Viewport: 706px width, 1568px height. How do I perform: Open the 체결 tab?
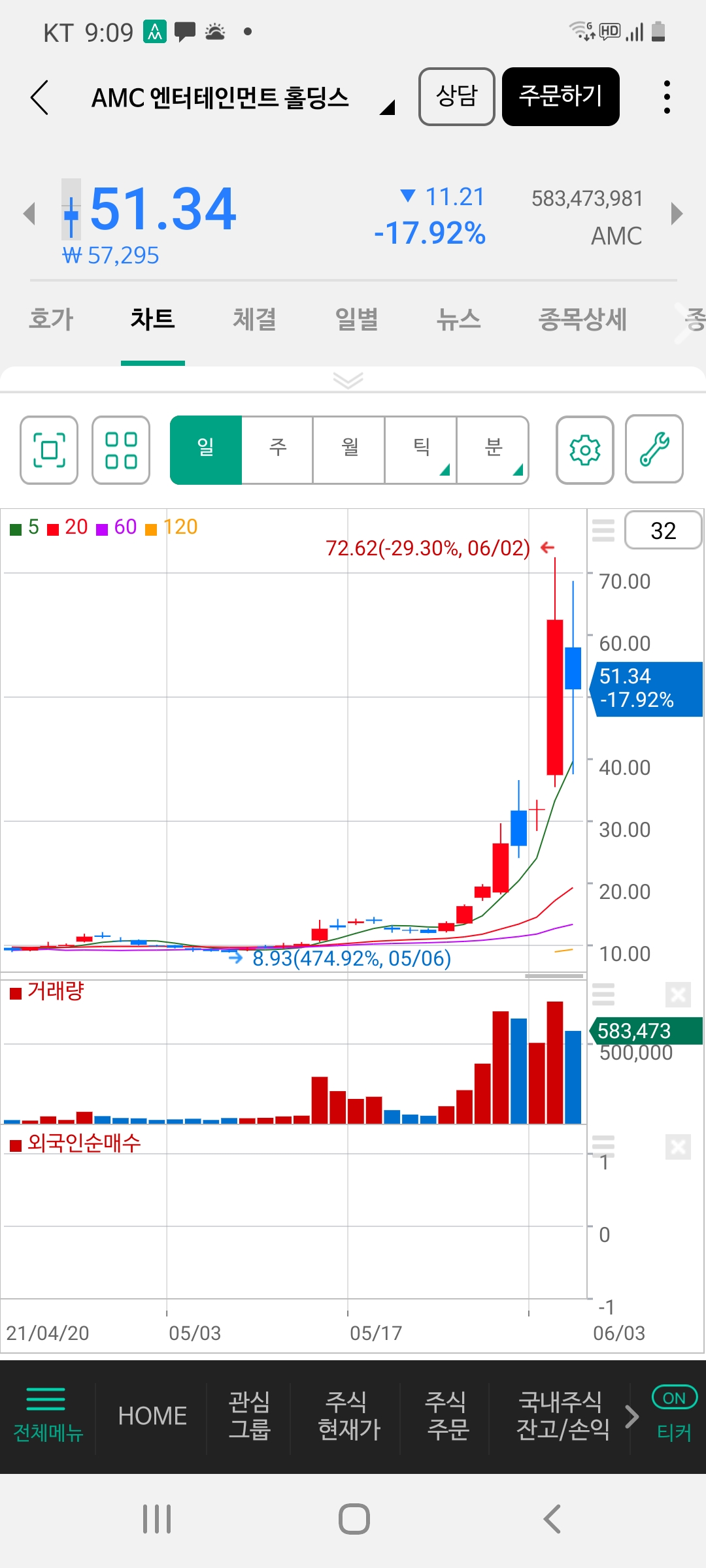click(x=255, y=319)
